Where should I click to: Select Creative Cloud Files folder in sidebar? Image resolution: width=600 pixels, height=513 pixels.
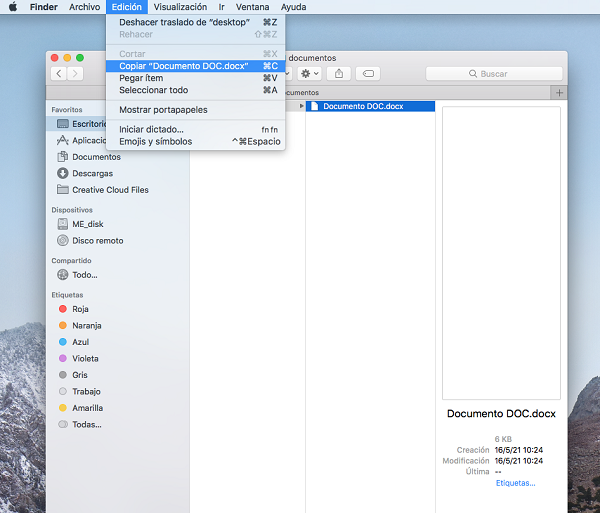[109, 190]
